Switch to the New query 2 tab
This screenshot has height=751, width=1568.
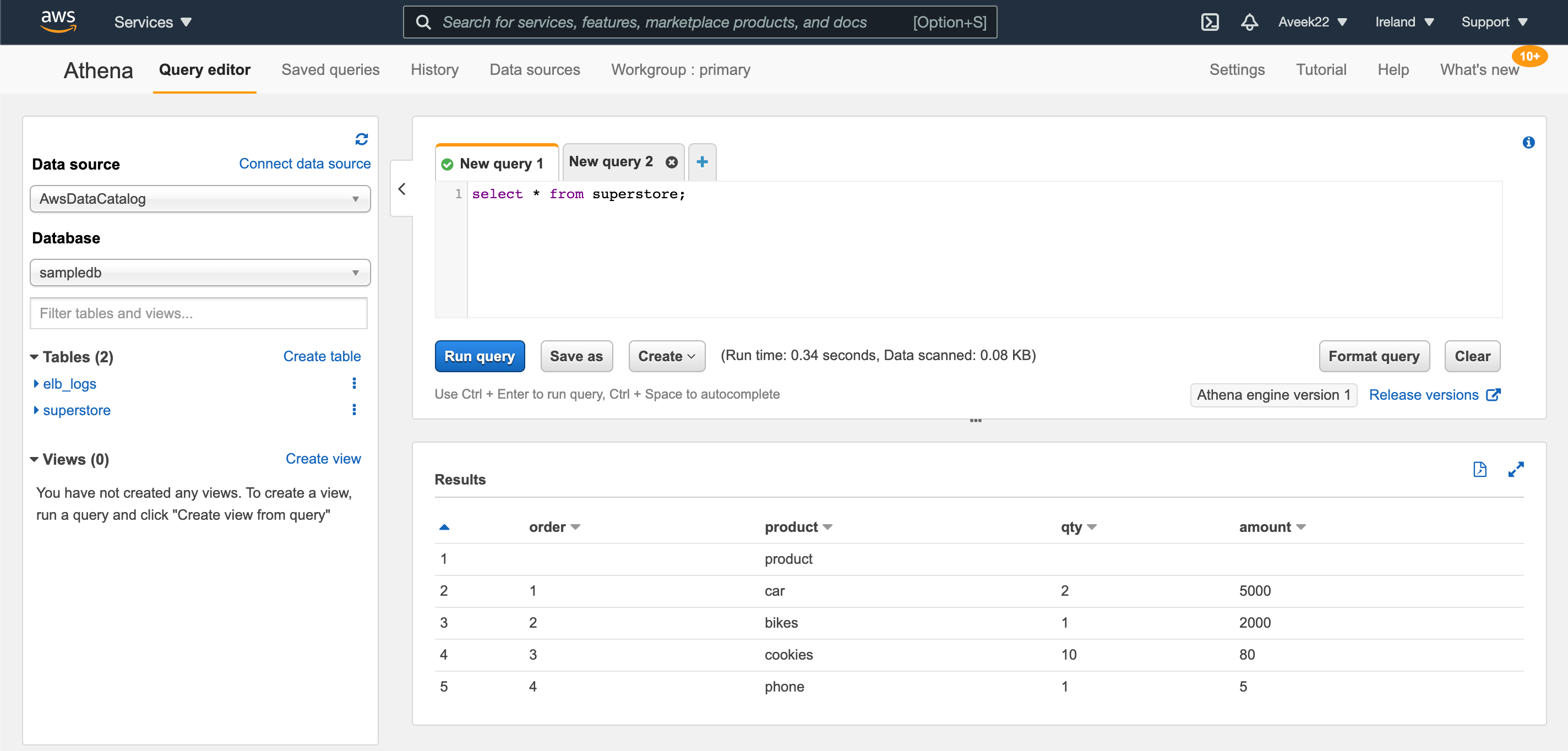click(x=611, y=161)
